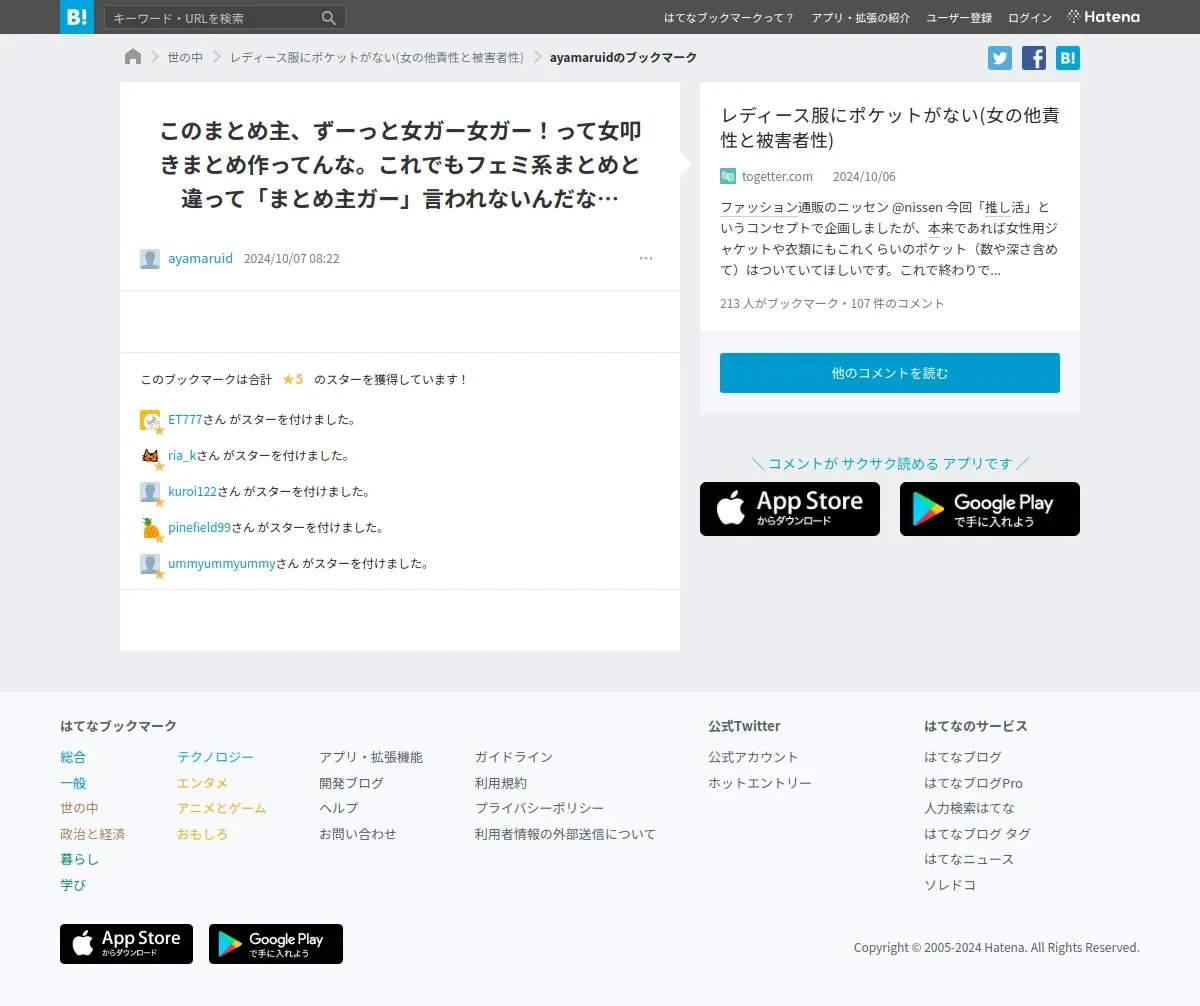
Task: Open footer ヘルプ link
Action: (x=338, y=808)
